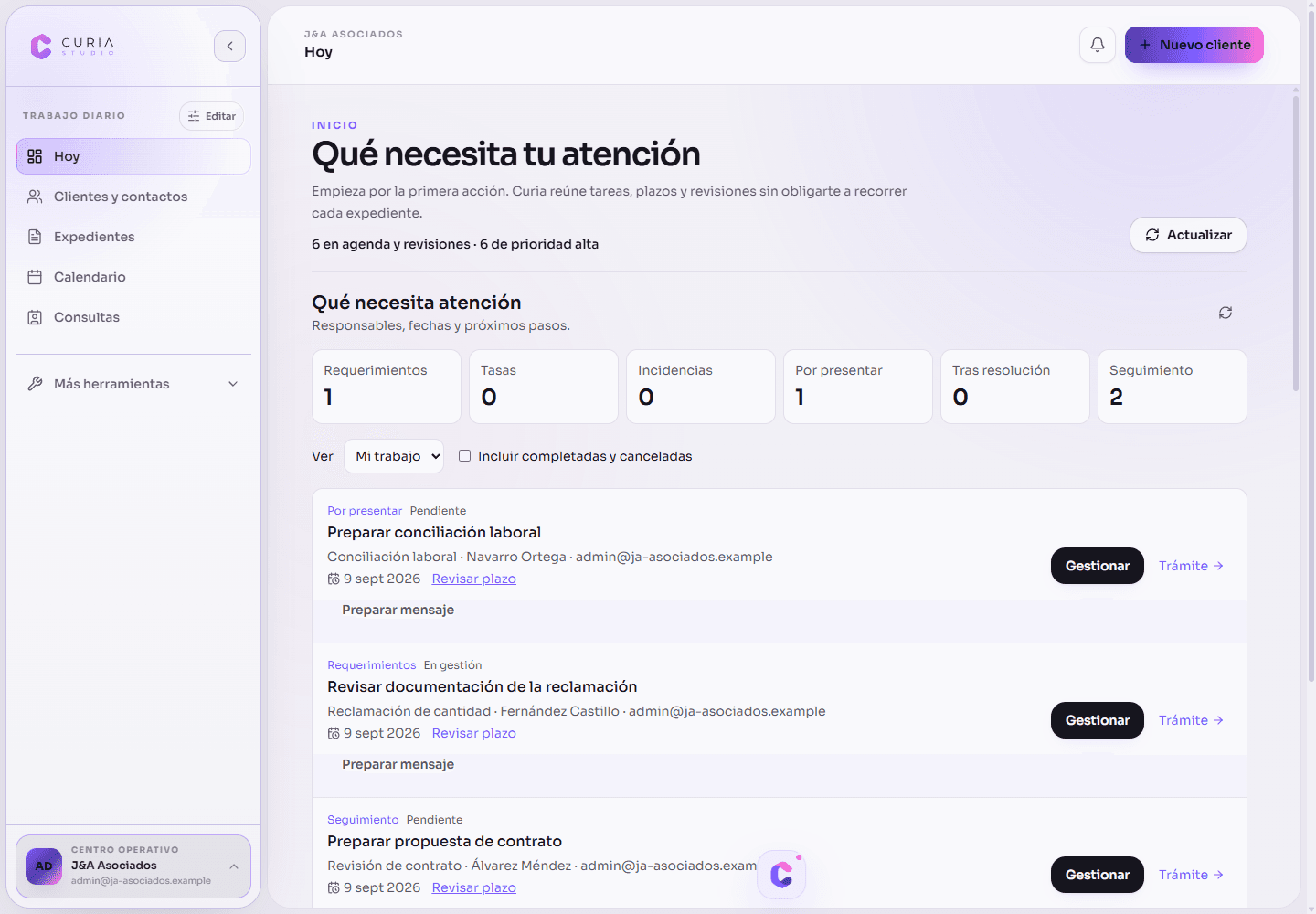Create a new client with Nuevo cliente
Image resolution: width=1316 pixels, height=914 pixels.
point(1194,45)
